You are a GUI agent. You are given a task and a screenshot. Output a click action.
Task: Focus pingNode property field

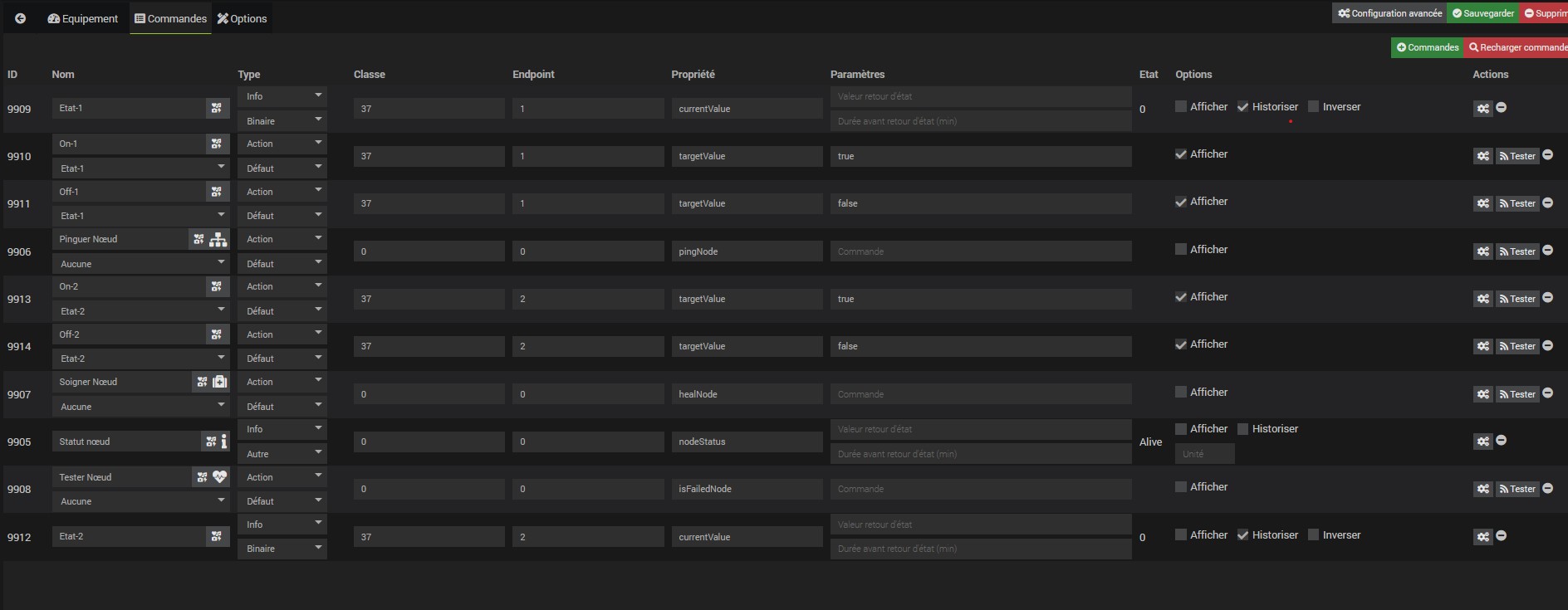click(x=747, y=251)
